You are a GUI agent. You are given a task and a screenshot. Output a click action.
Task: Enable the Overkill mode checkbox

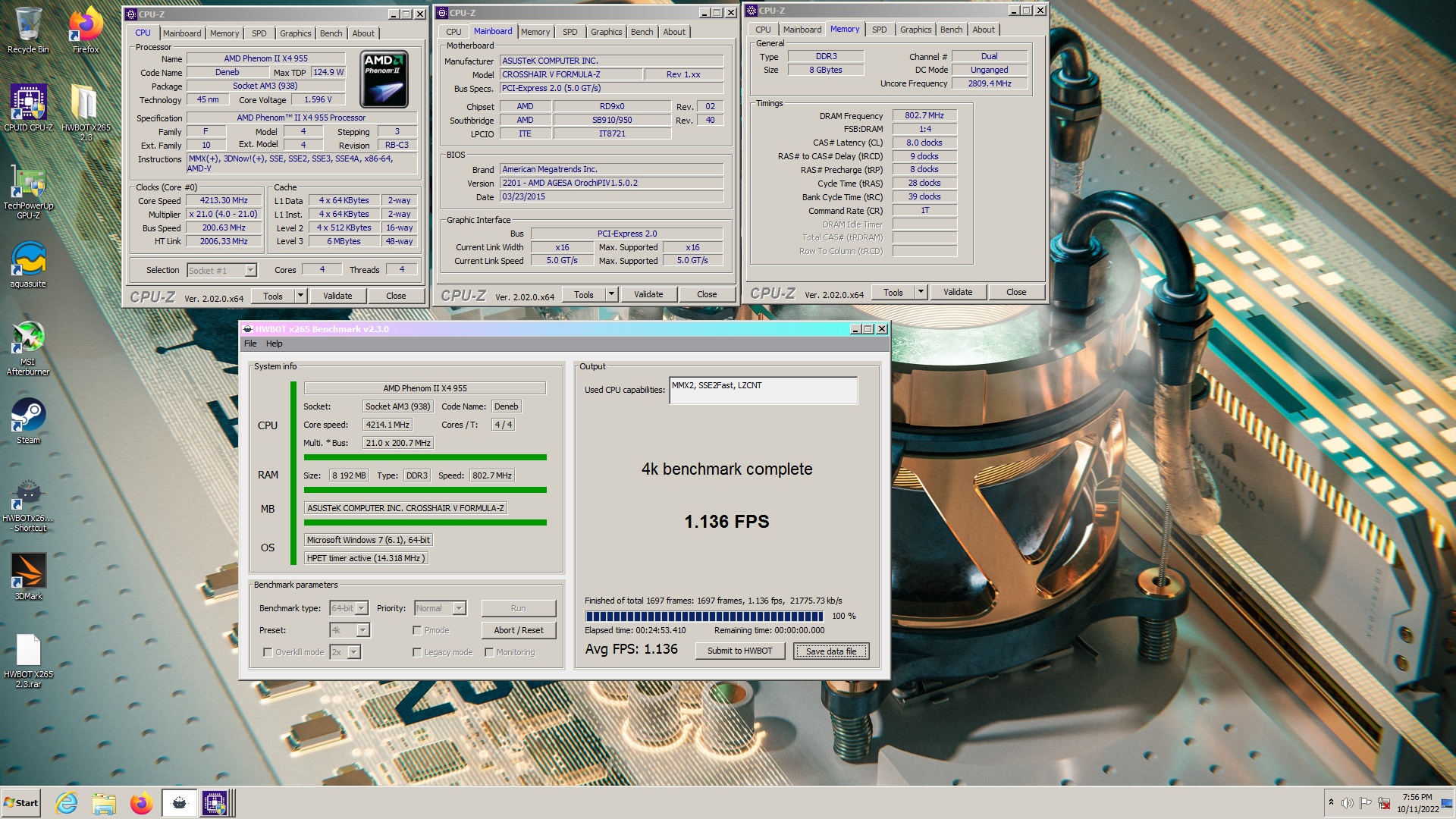[x=268, y=652]
